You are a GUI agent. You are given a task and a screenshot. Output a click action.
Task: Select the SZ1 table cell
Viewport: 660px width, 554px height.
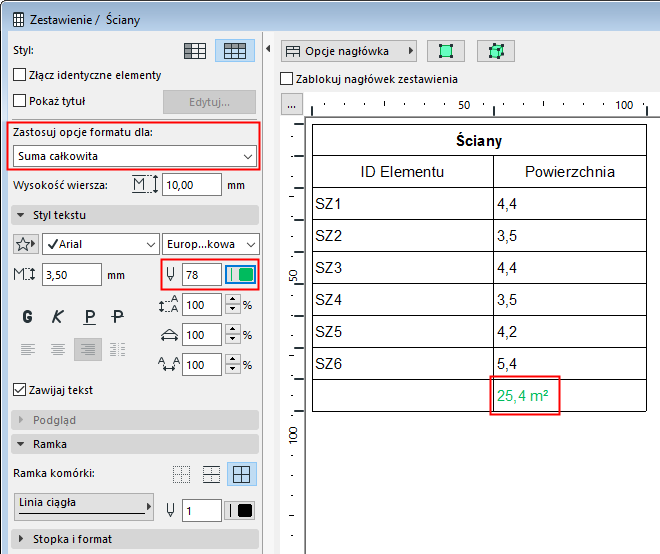(x=402, y=204)
